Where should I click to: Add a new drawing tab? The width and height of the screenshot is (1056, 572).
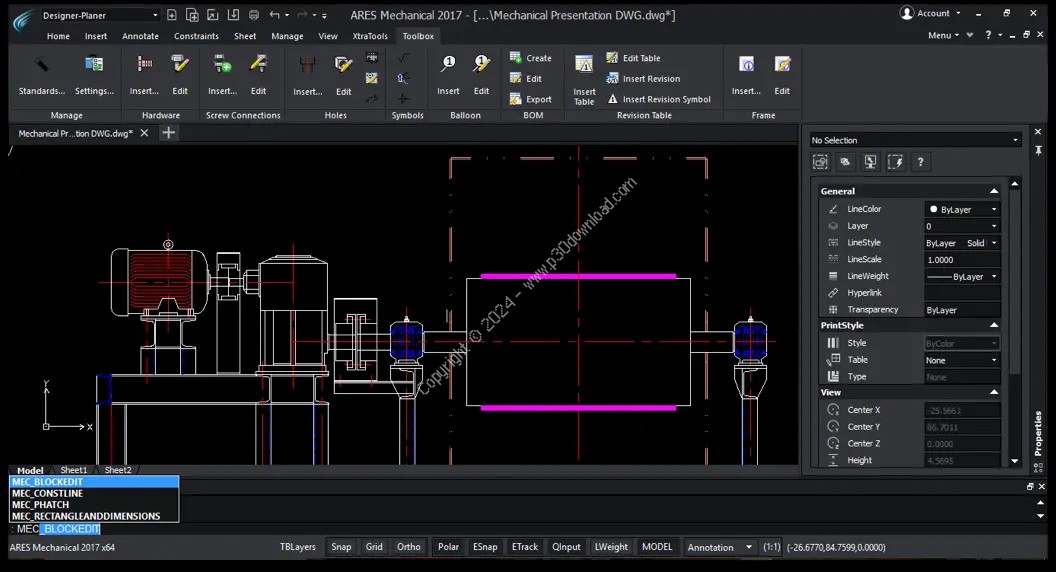[x=168, y=133]
